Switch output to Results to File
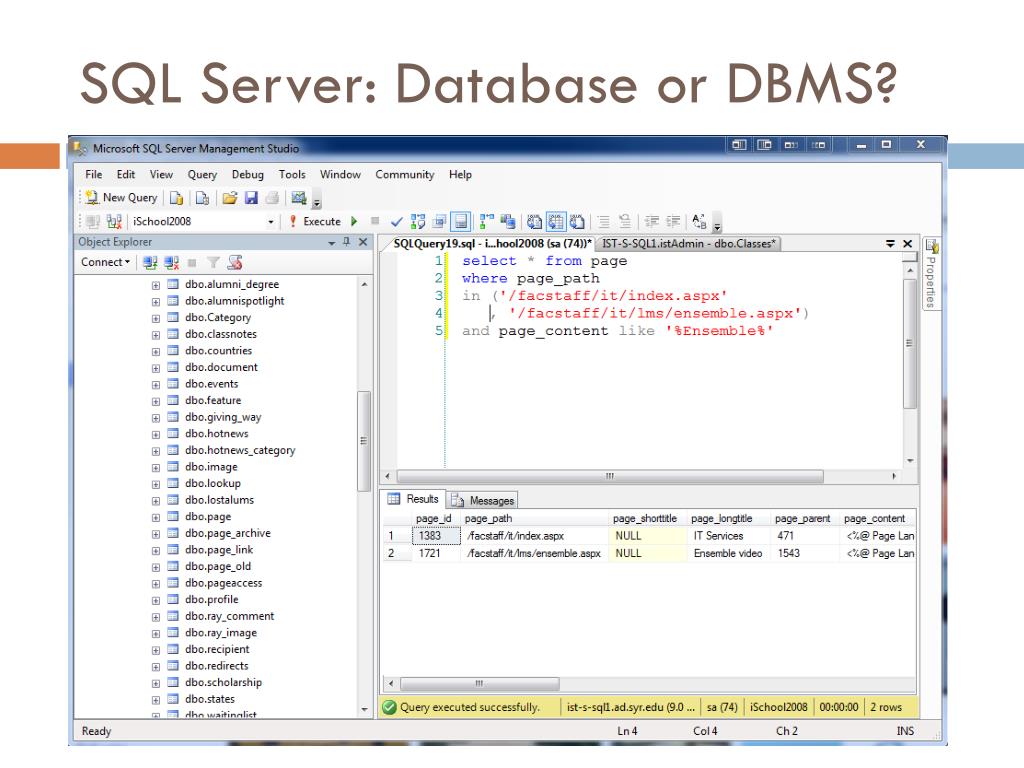Screen dimensions: 1024x768 tap(577, 222)
